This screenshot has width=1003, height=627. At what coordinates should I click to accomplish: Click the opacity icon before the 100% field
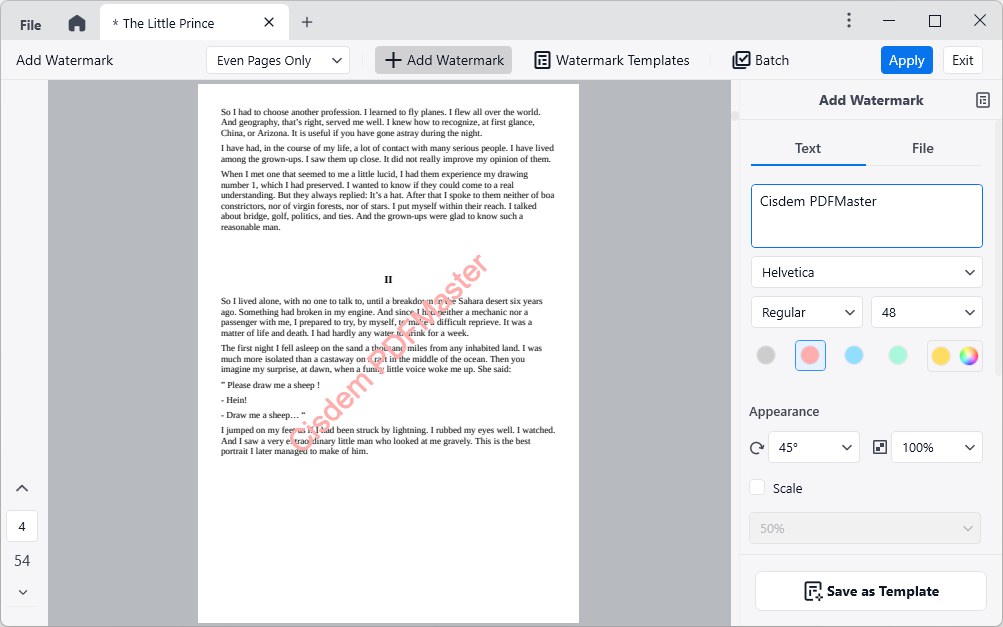point(879,447)
